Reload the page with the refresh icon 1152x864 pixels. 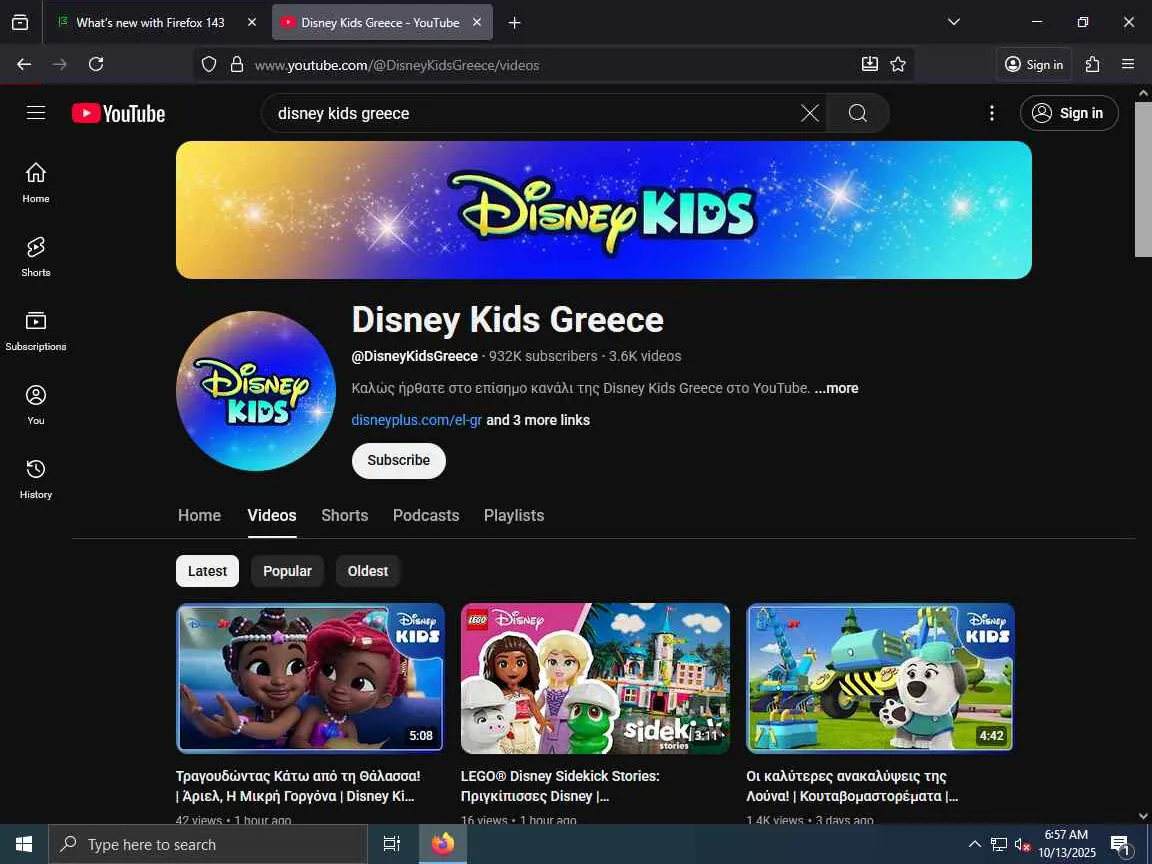96,65
